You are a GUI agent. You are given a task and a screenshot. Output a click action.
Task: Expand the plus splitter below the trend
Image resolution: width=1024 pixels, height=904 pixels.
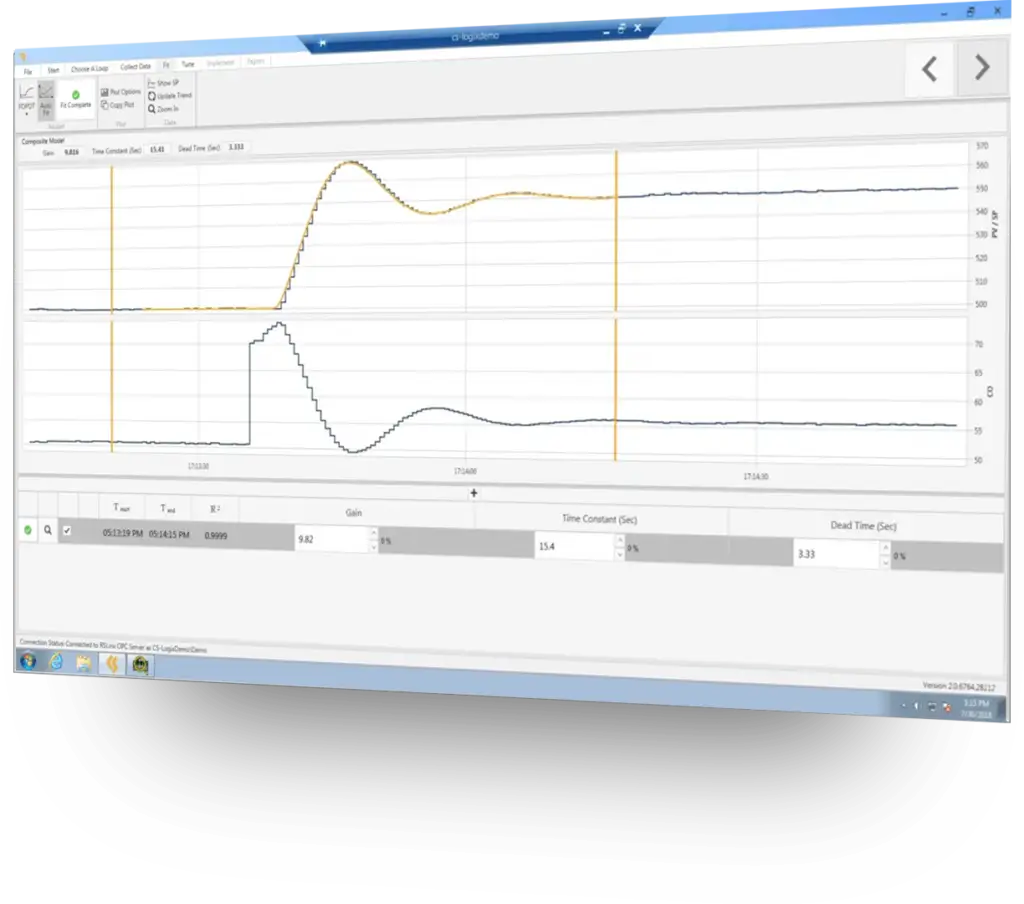coord(474,493)
